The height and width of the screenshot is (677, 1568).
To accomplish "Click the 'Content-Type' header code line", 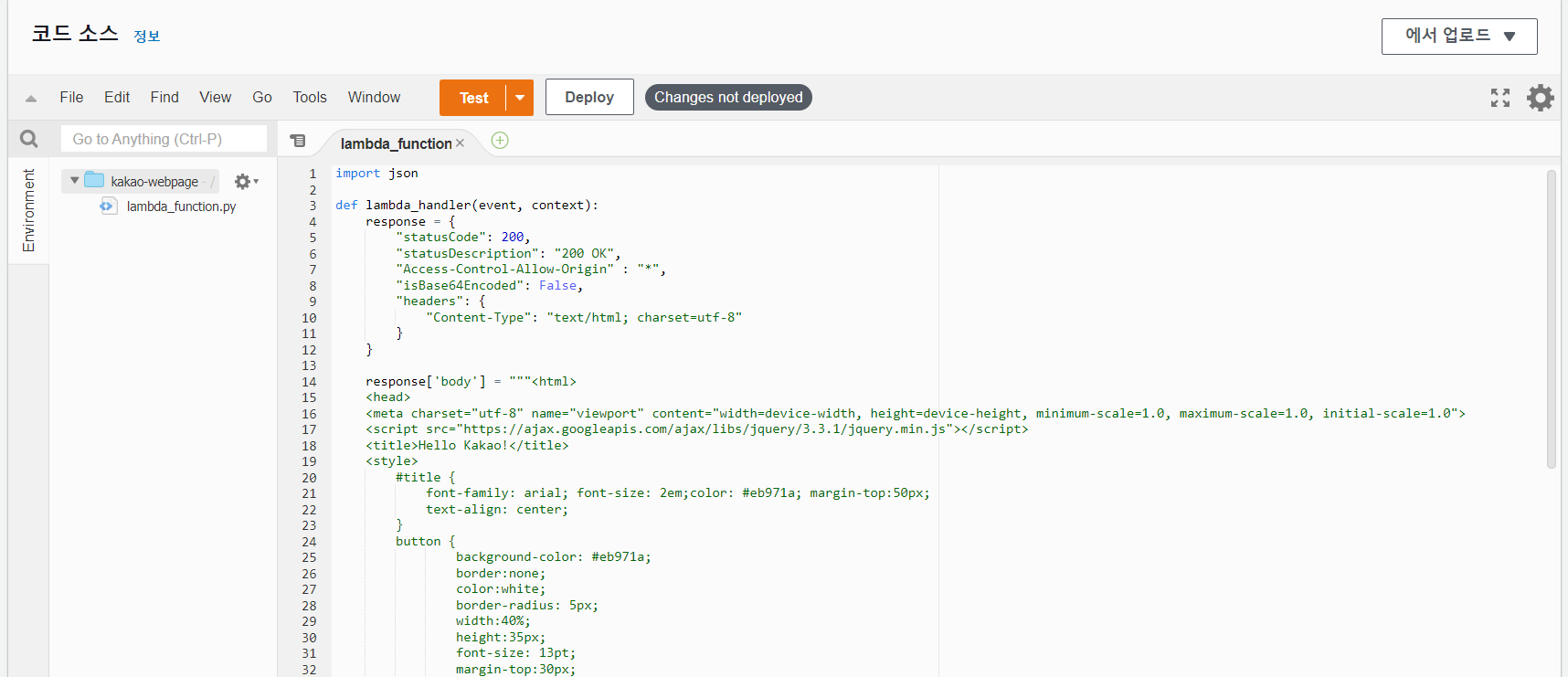I will pyautogui.click(x=584, y=318).
